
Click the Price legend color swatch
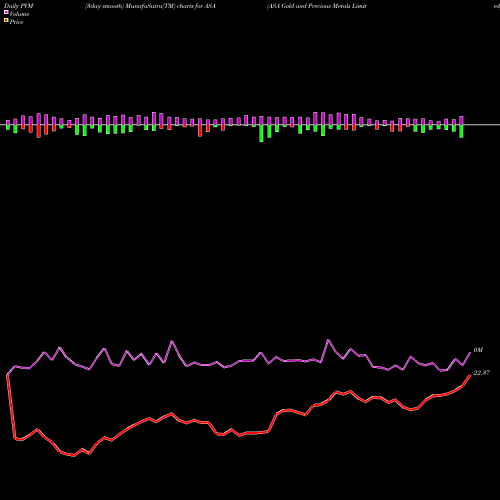point(6,21)
